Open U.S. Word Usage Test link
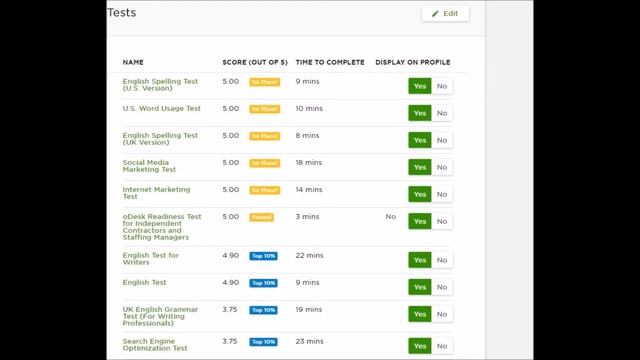Image resolution: width=640 pixels, height=360 pixels. (162, 109)
